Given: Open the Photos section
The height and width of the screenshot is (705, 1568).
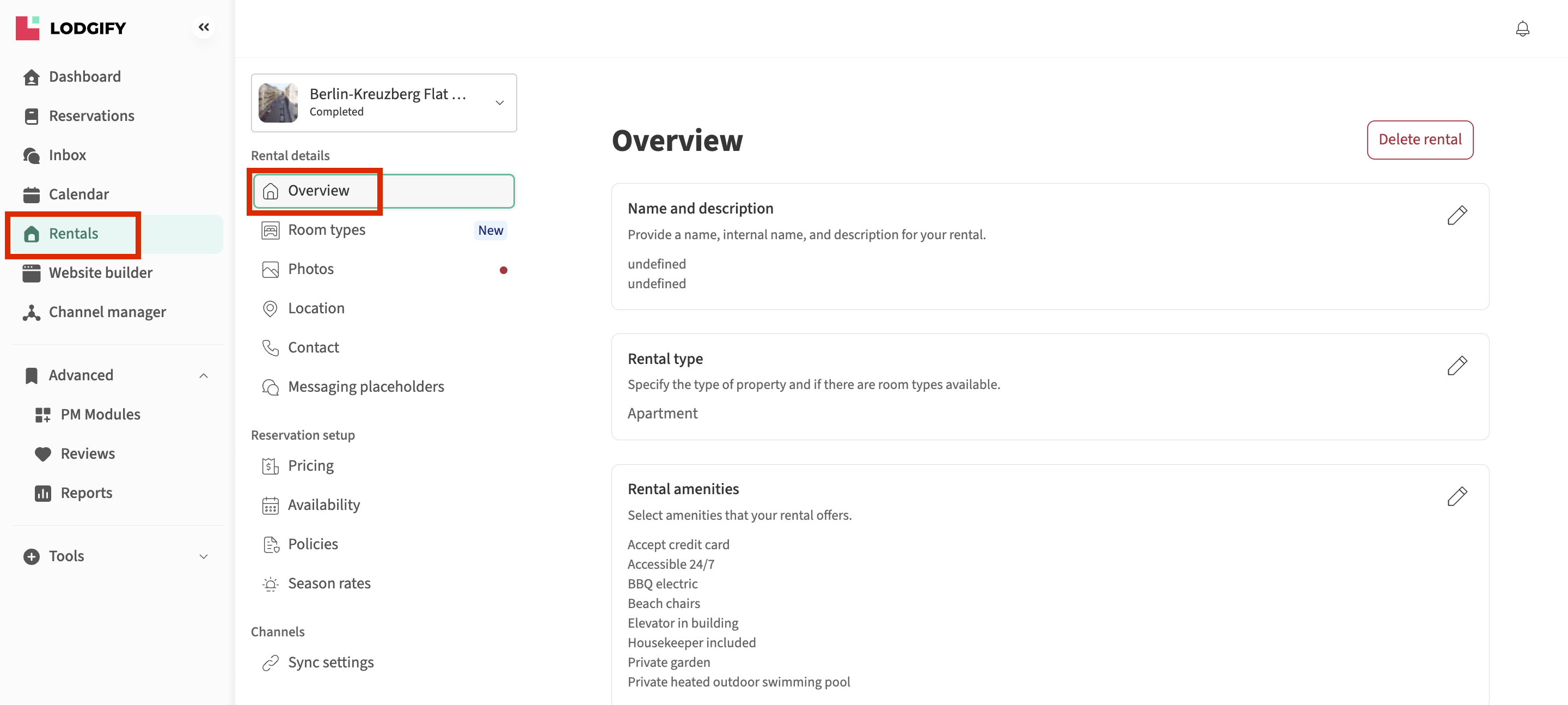Looking at the screenshot, I should [x=310, y=269].
